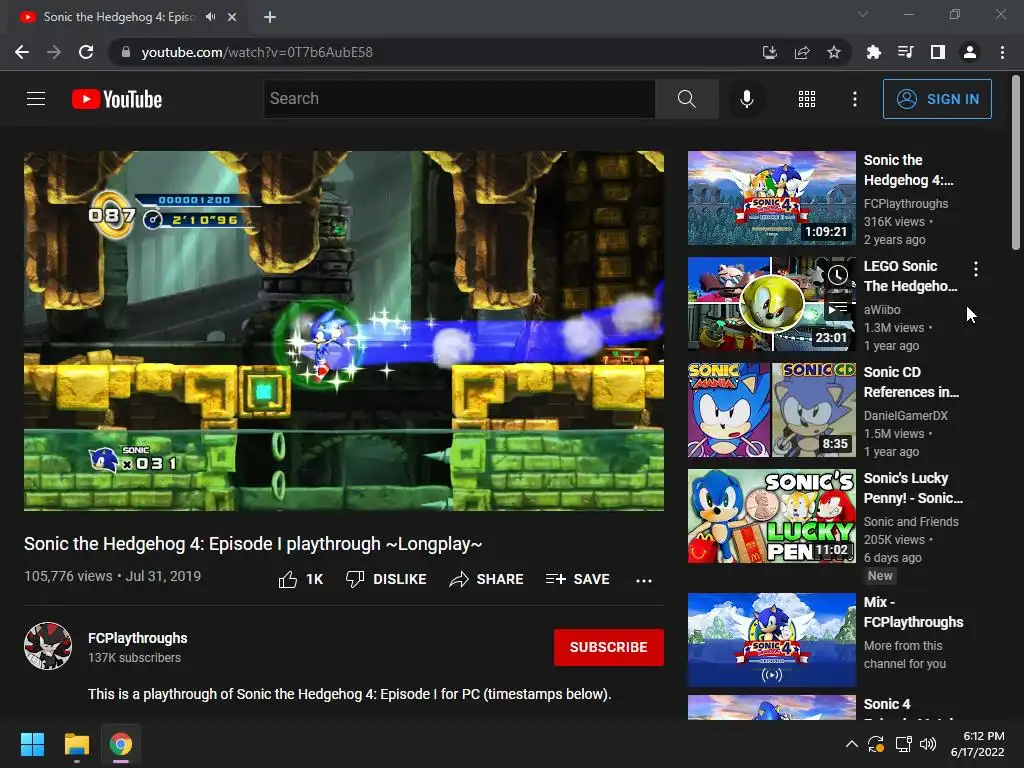
Task: Mute the tab via speaker icon
Action: 210,17
